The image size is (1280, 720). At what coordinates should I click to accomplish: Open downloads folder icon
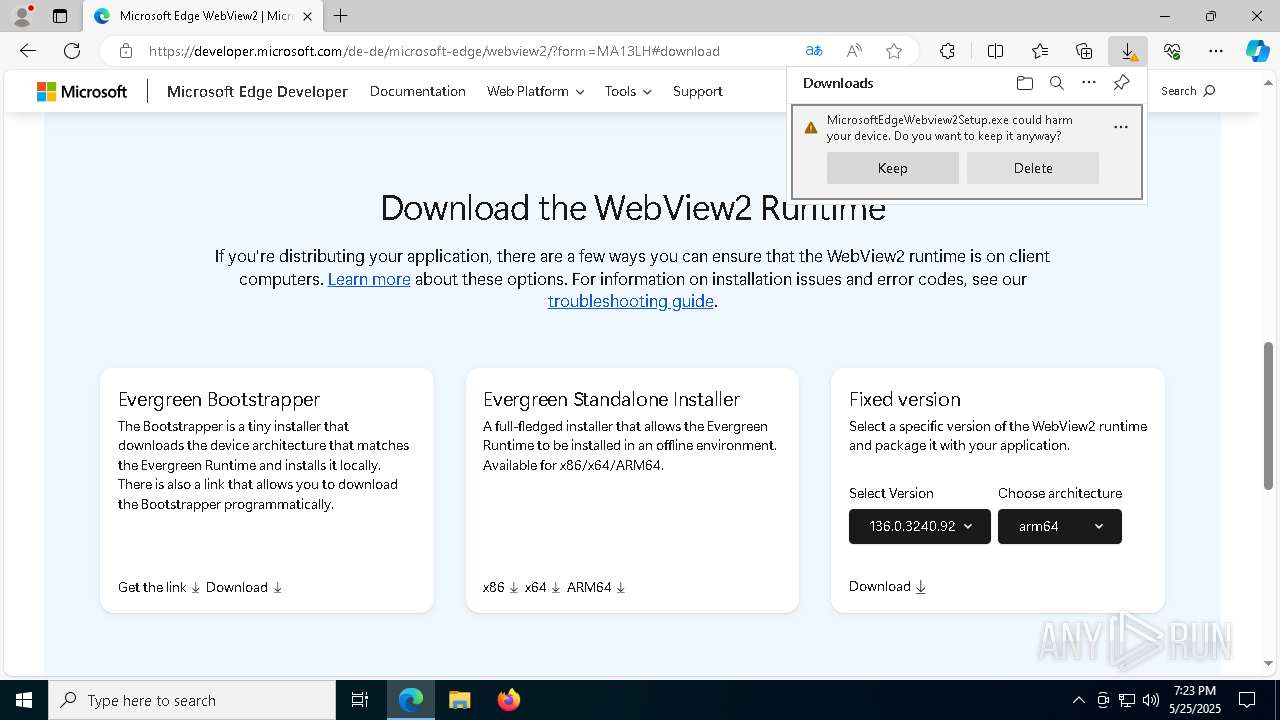(1024, 83)
